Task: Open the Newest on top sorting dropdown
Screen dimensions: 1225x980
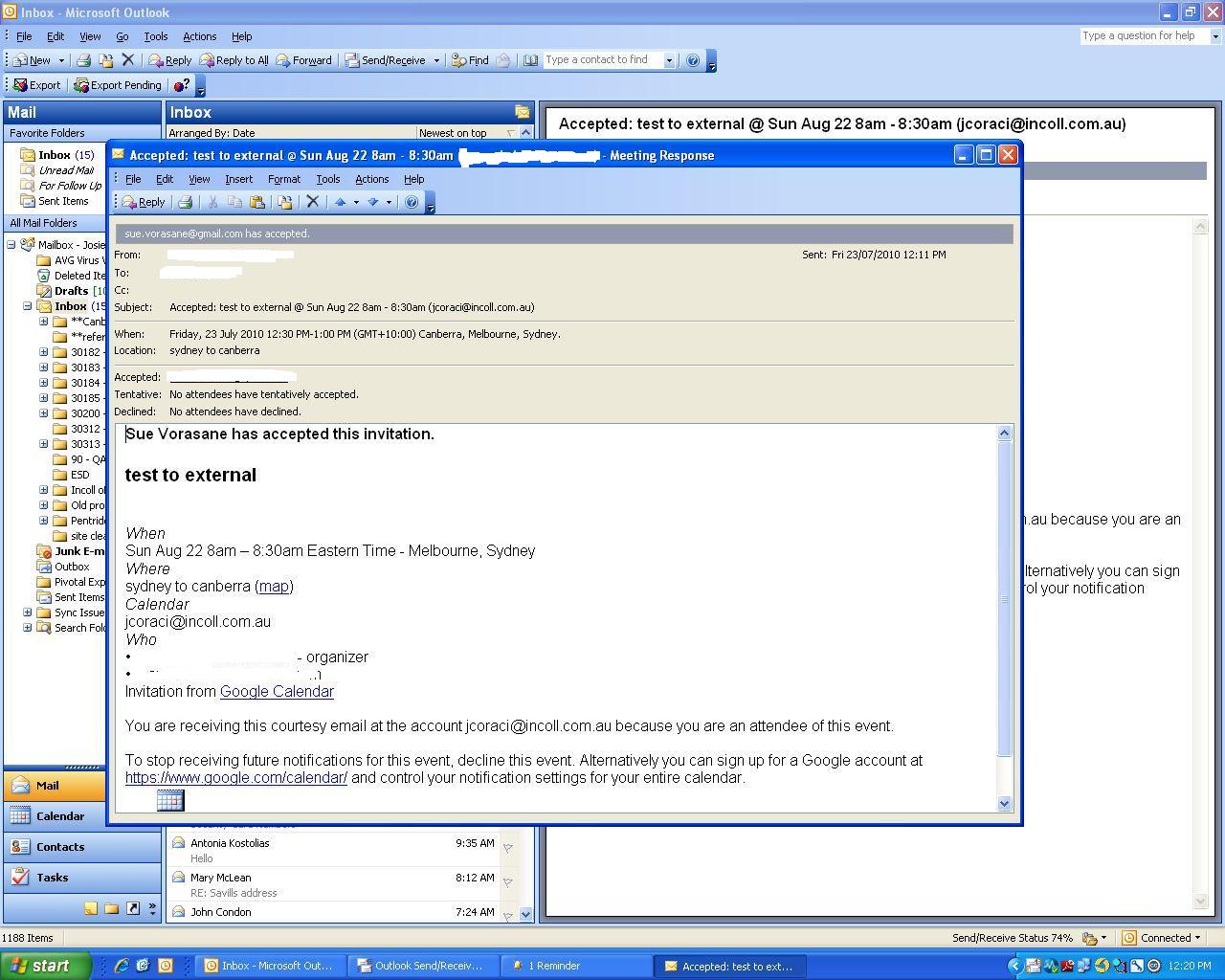Action: coord(476,132)
